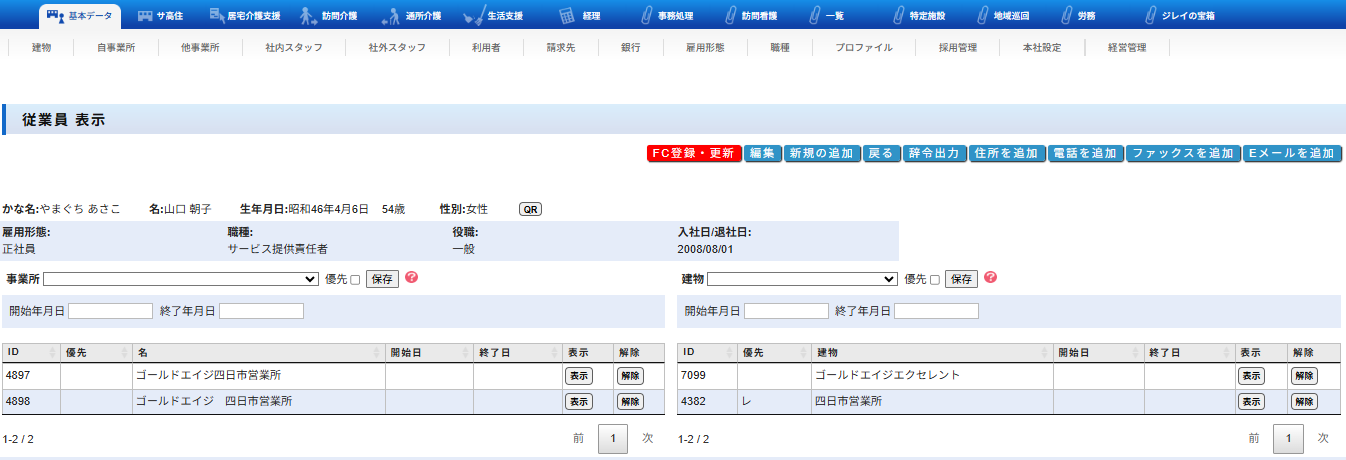Image resolution: width=1346 pixels, height=460 pixels.
Task: Click the 辞令出力 button
Action: point(933,154)
